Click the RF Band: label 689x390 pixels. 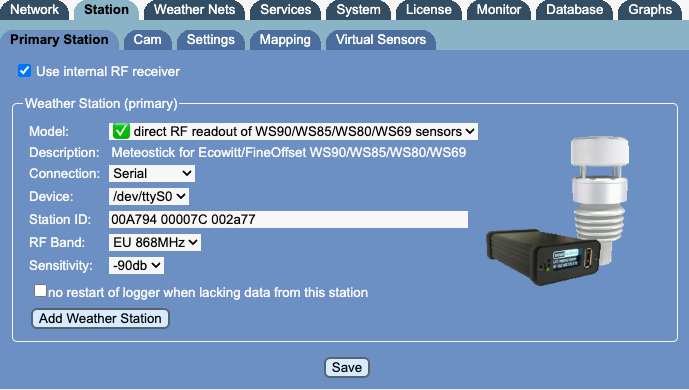pos(57,242)
